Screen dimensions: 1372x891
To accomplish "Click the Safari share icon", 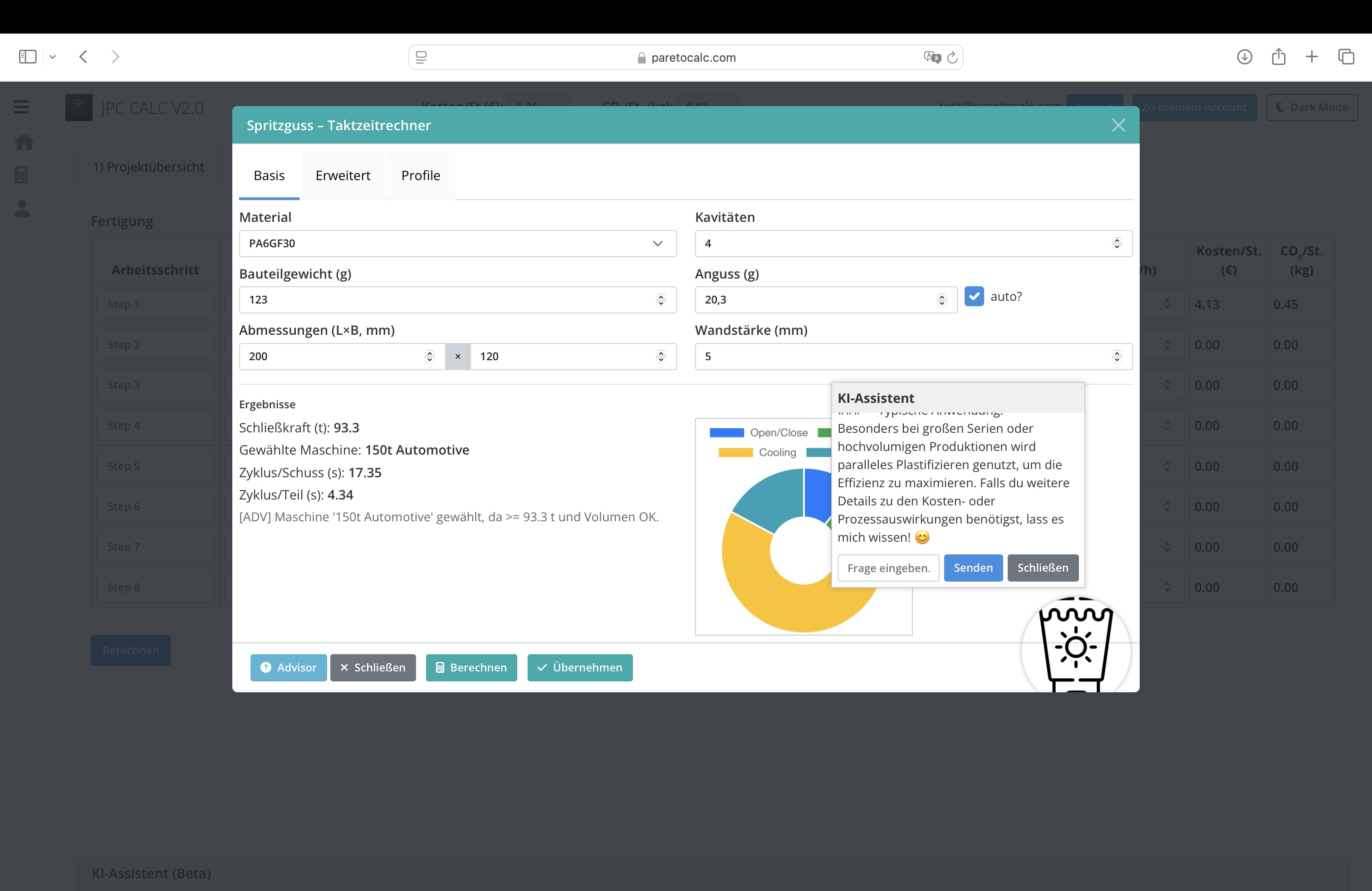I will pos(1279,56).
